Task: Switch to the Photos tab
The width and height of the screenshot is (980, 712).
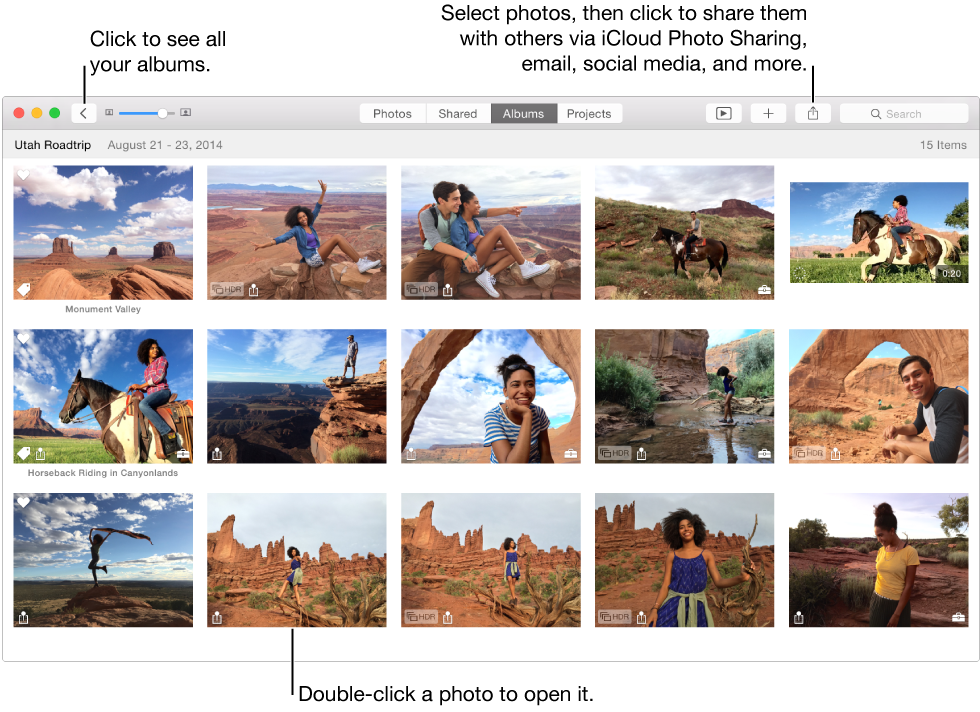Action: point(392,113)
